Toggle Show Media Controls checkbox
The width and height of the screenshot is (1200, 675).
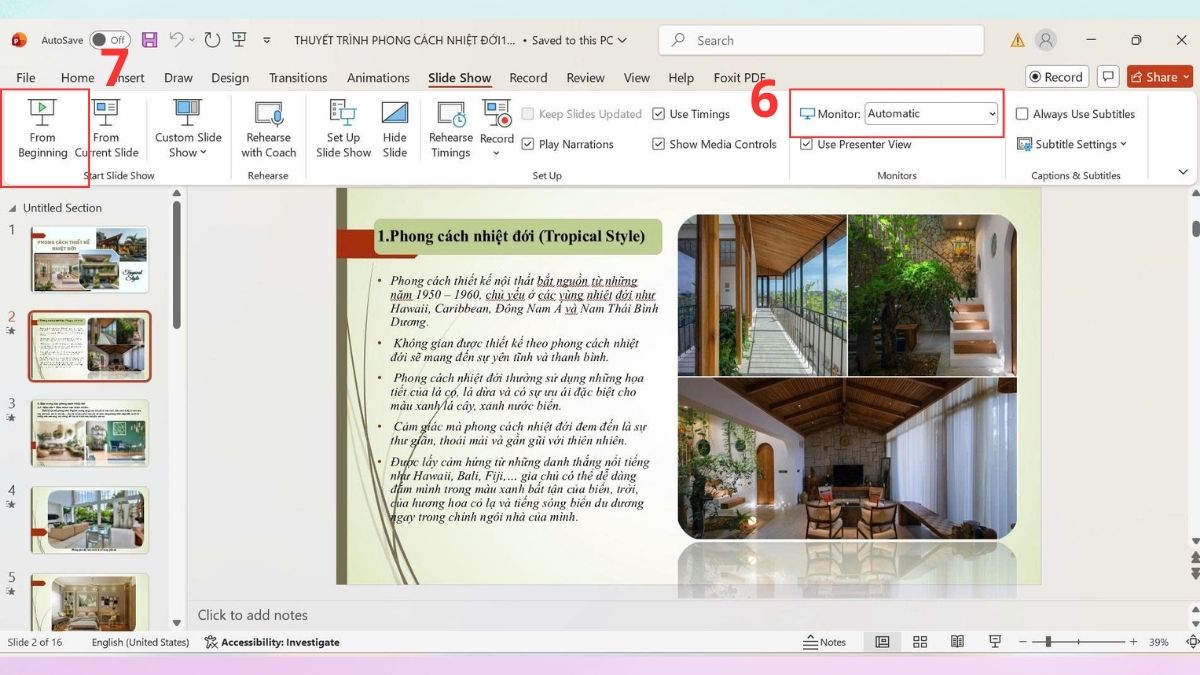(714, 144)
